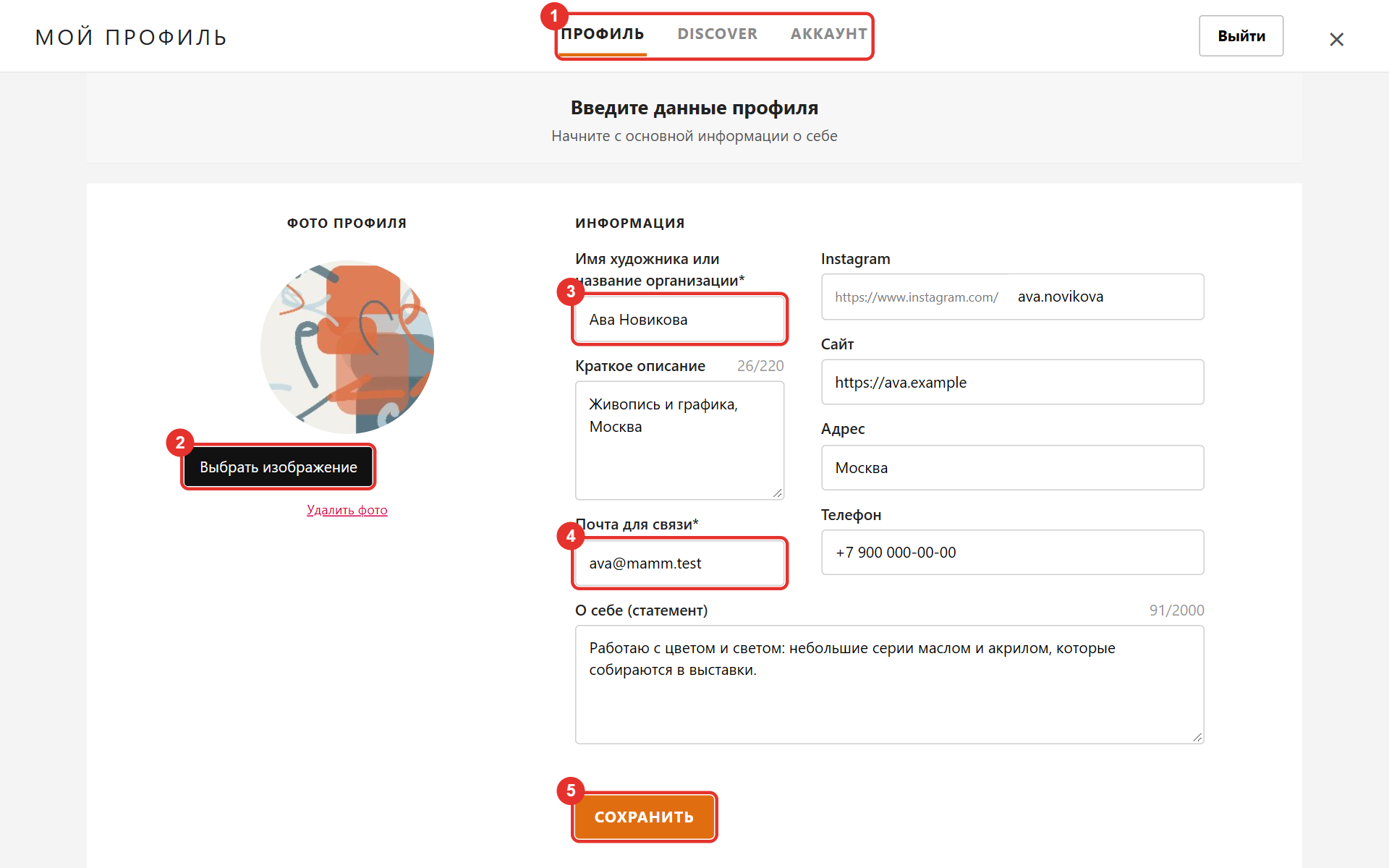Click the statement textarea resize handle

click(x=1197, y=737)
